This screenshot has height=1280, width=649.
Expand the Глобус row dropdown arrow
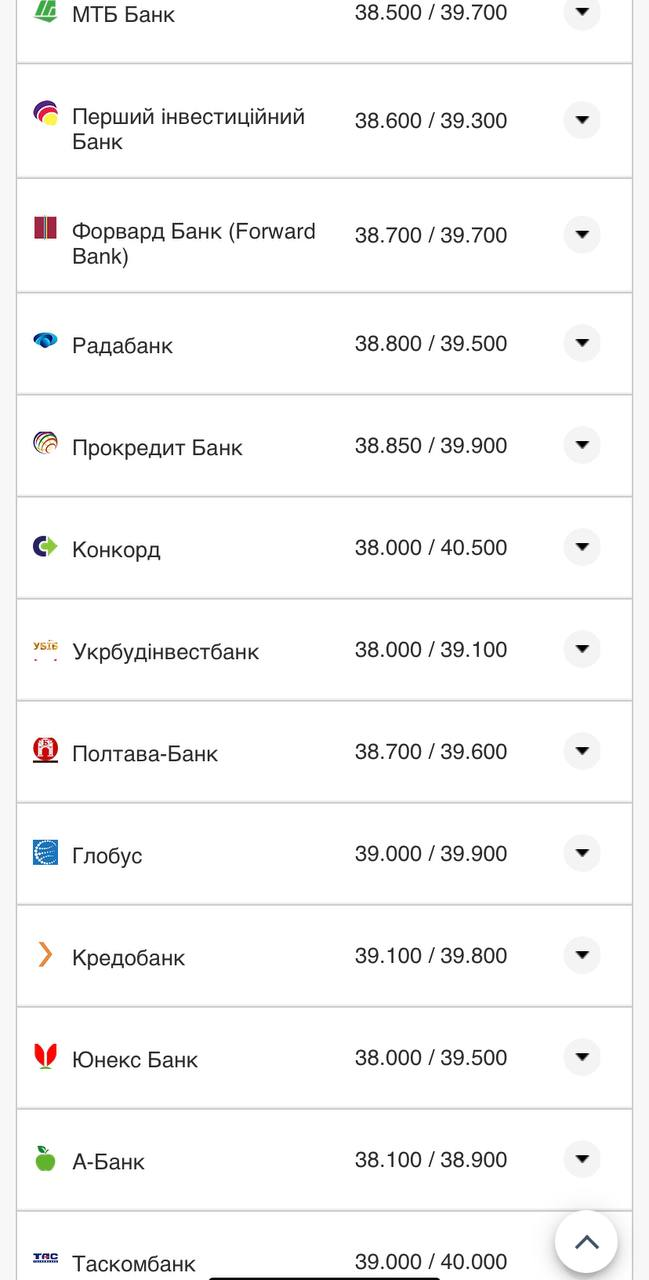[x=582, y=853]
